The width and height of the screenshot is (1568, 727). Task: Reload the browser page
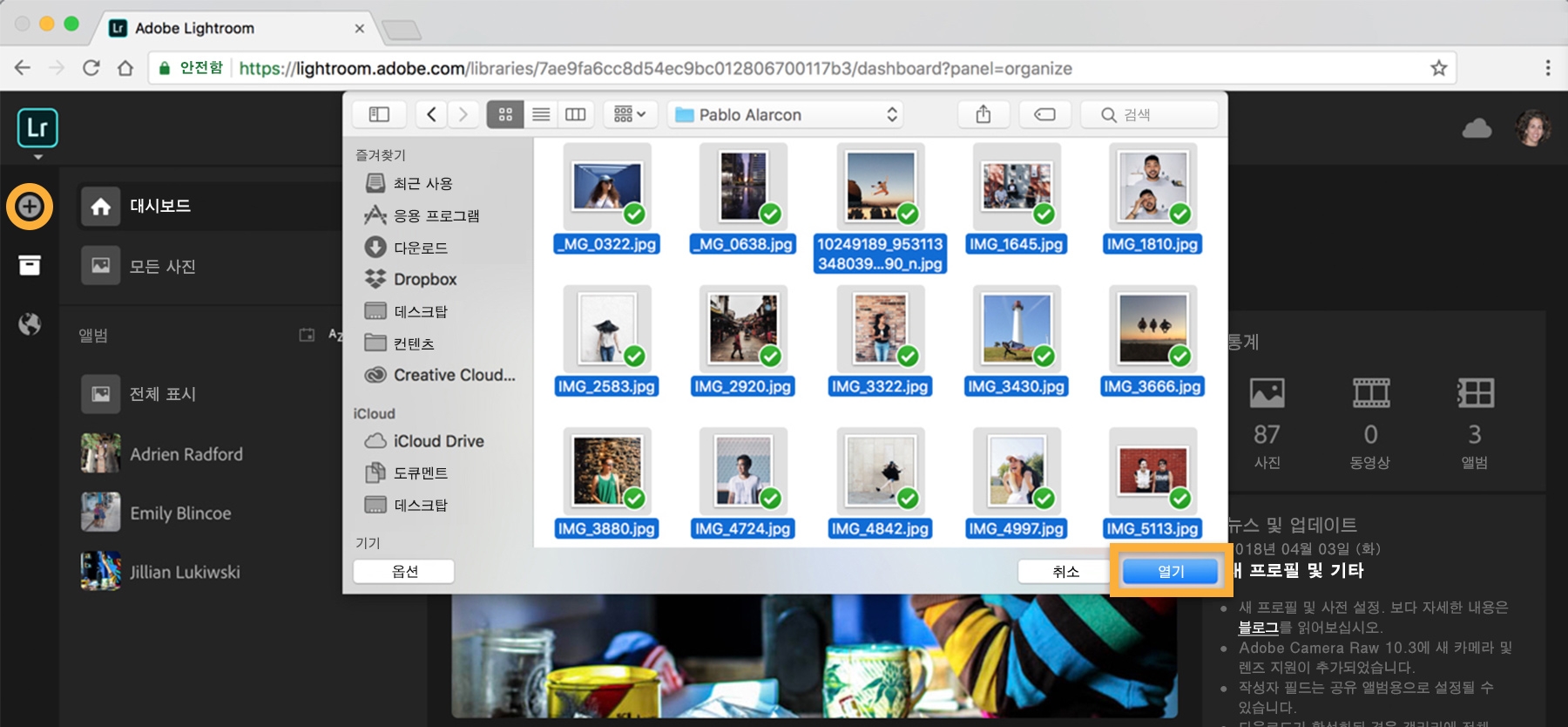click(91, 68)
